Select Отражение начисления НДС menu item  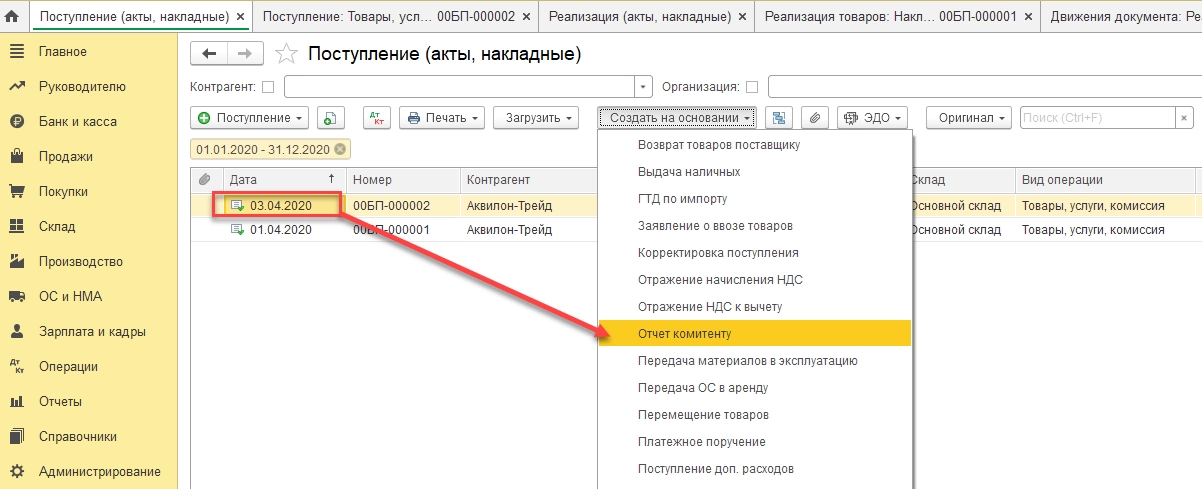[754, 280]
